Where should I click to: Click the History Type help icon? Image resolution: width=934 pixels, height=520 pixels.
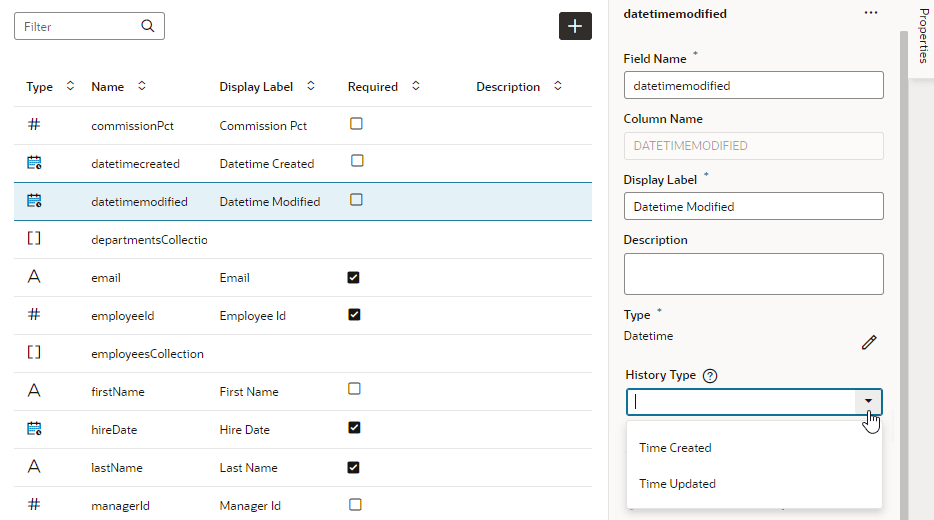[x=710, y=376]
